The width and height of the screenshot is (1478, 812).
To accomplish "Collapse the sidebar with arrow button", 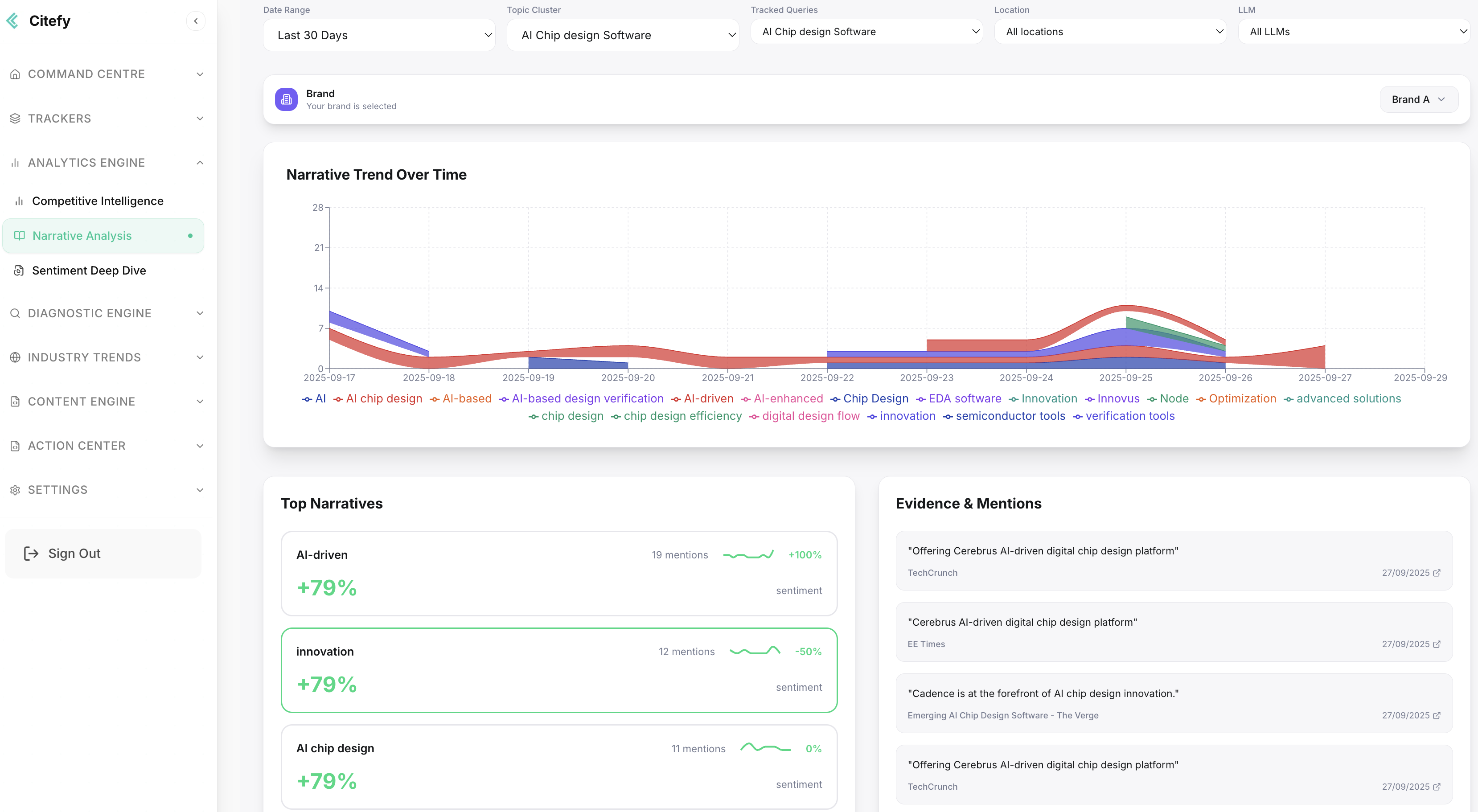I will [x=196, y=21].
